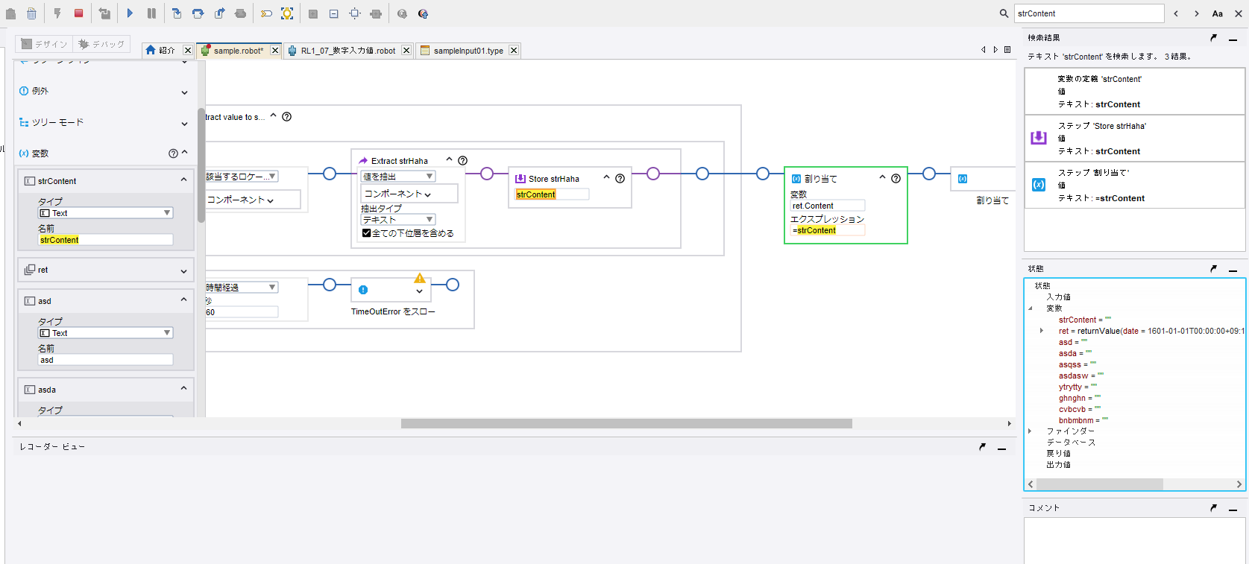The image size is (1249, 564).
Task: Toggle 全ての下位層を含める checkbox
Action: point(366,233)
